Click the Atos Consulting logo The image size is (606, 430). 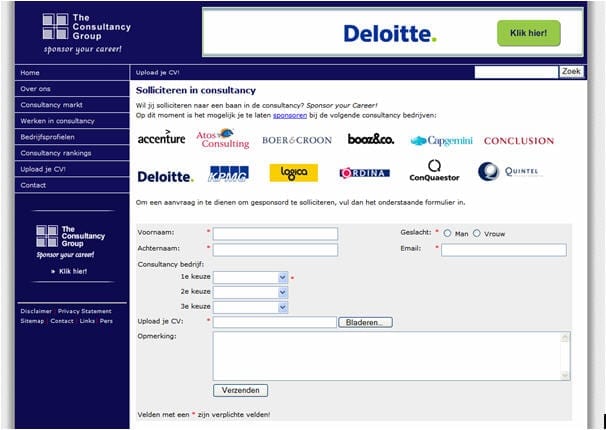pos(223,138)
